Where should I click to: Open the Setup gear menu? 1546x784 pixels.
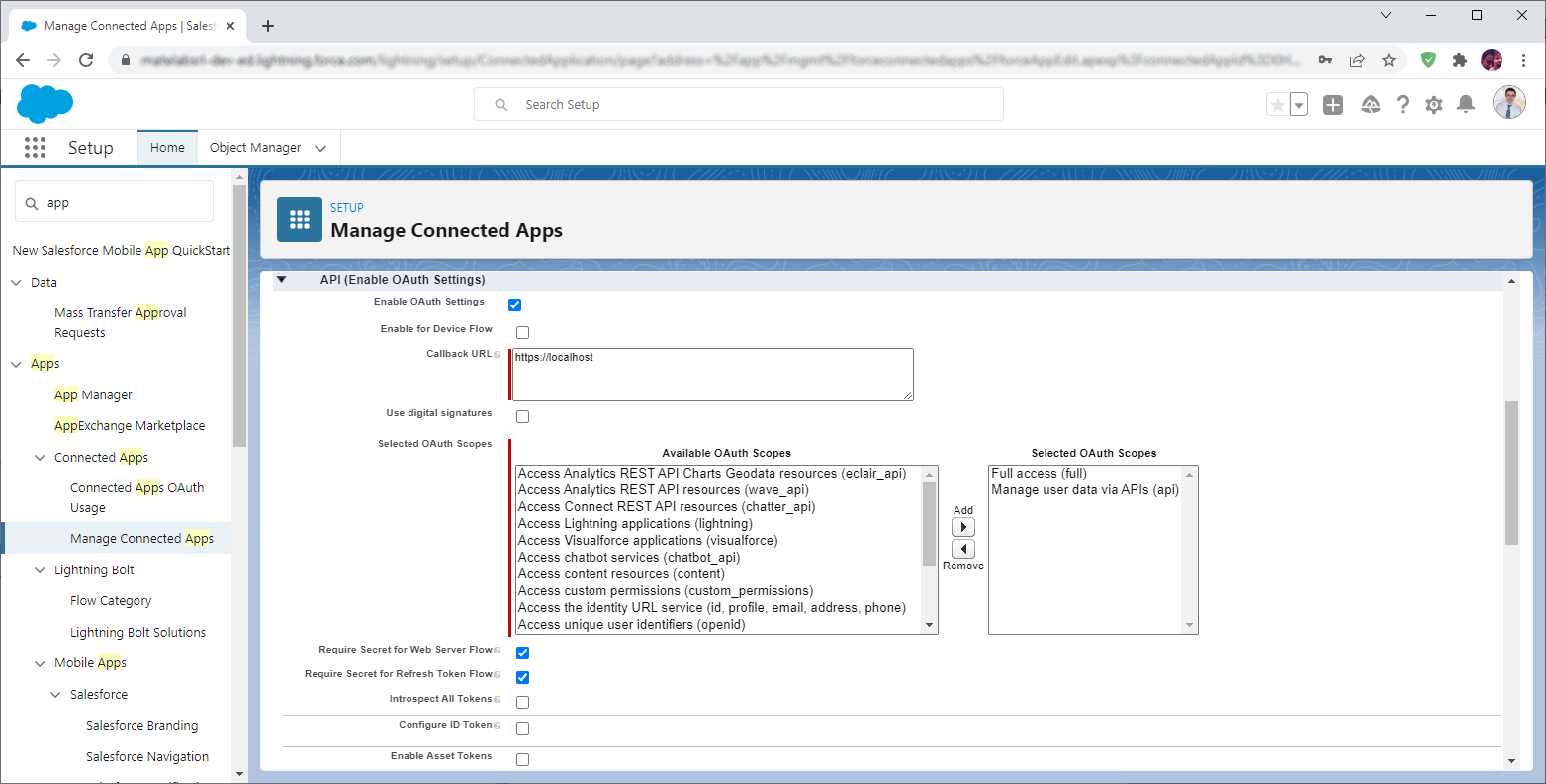click(x=1433, y=105)
